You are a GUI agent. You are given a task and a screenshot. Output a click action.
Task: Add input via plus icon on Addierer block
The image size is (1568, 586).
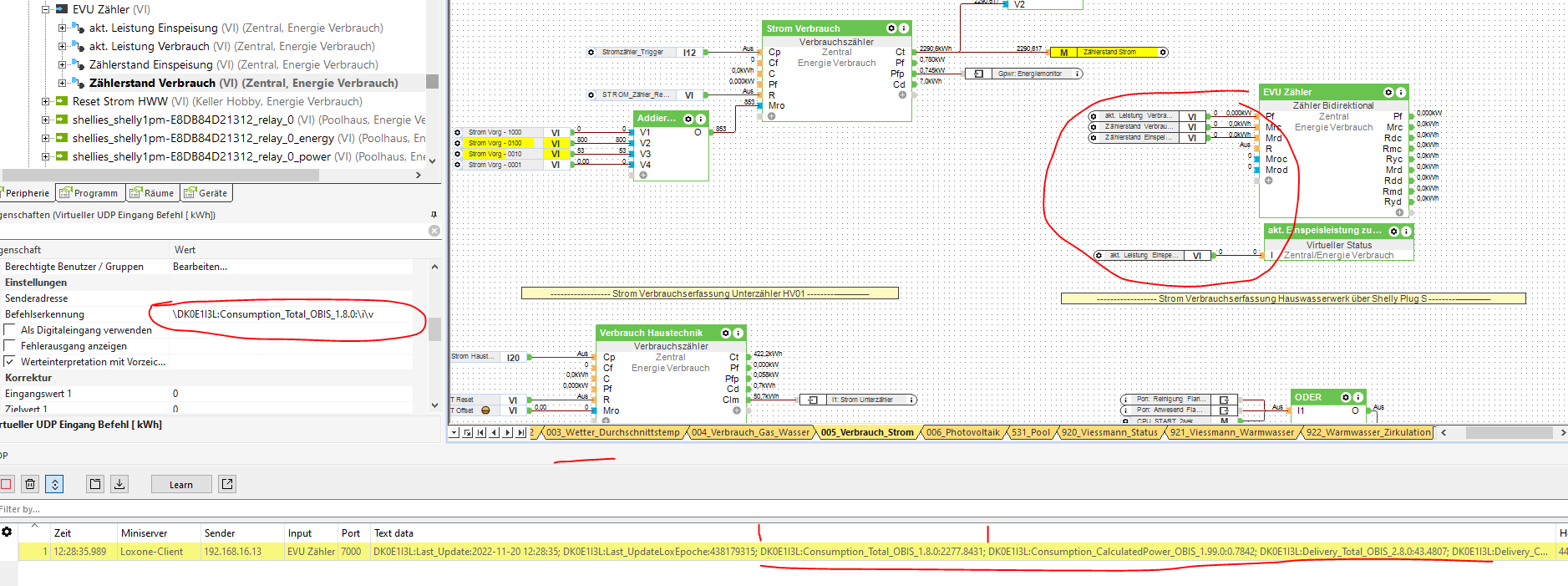click(643, 176)
